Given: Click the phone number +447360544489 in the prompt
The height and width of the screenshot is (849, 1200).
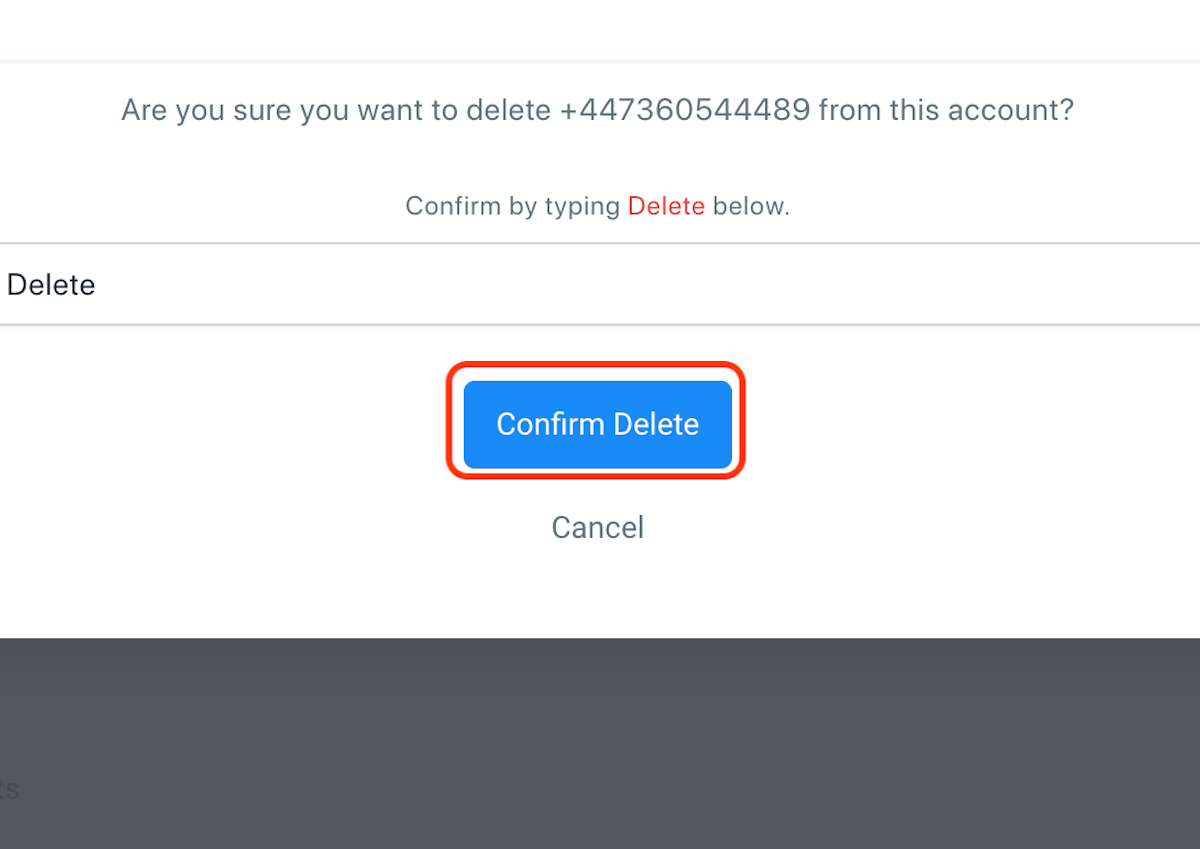Looking at the screenshot, I should click(x=685, y=110).
